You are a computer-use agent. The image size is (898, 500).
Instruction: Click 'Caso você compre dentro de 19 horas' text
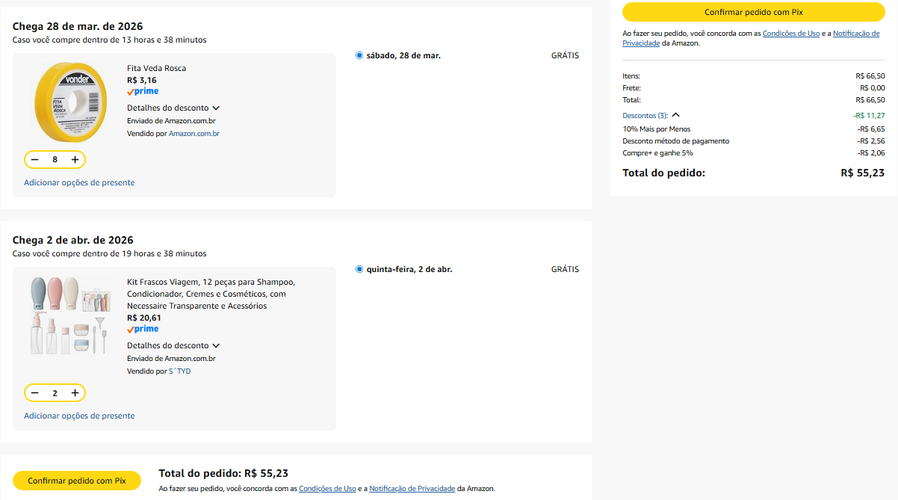click(x=109, y=254)
